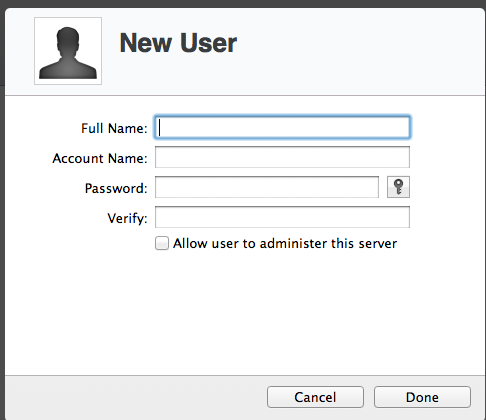Viewport: 486px width, 420px height.
Task: Open the password assistant key icon
Action: (398, 187)
